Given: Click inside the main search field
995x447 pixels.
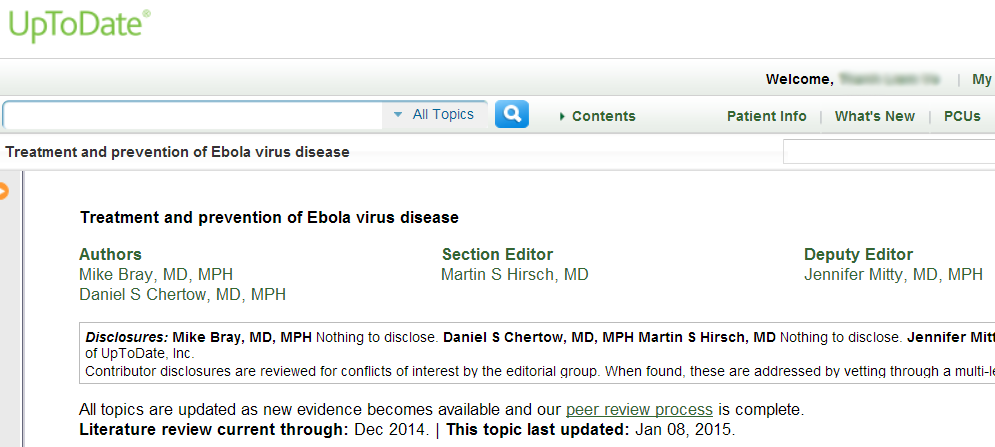Looking at the screenshot, I should click(193, 115).
